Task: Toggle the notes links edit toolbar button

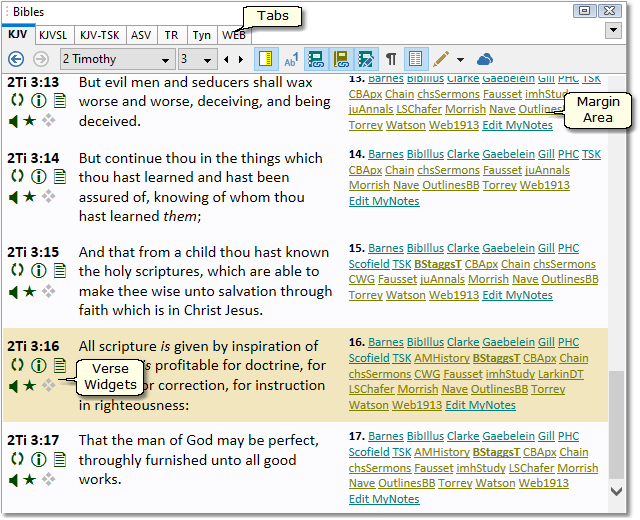Action: [366, 59]
